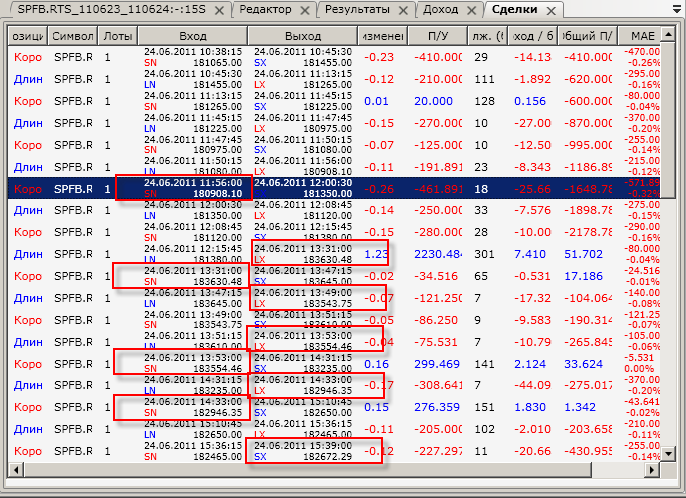Image resolution: width=686 pixels, height=498 pixels.
Task: Select the change value 0.16
Action: [376, 364]
